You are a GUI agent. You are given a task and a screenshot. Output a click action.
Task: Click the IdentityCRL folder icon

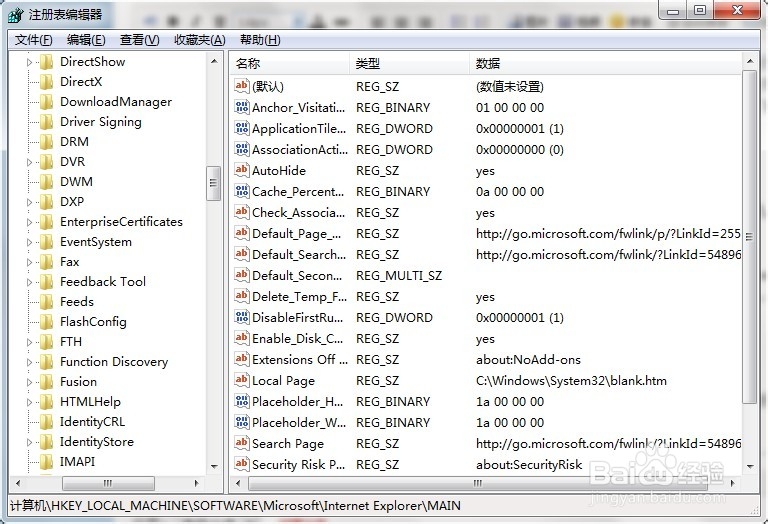(46, 422)
